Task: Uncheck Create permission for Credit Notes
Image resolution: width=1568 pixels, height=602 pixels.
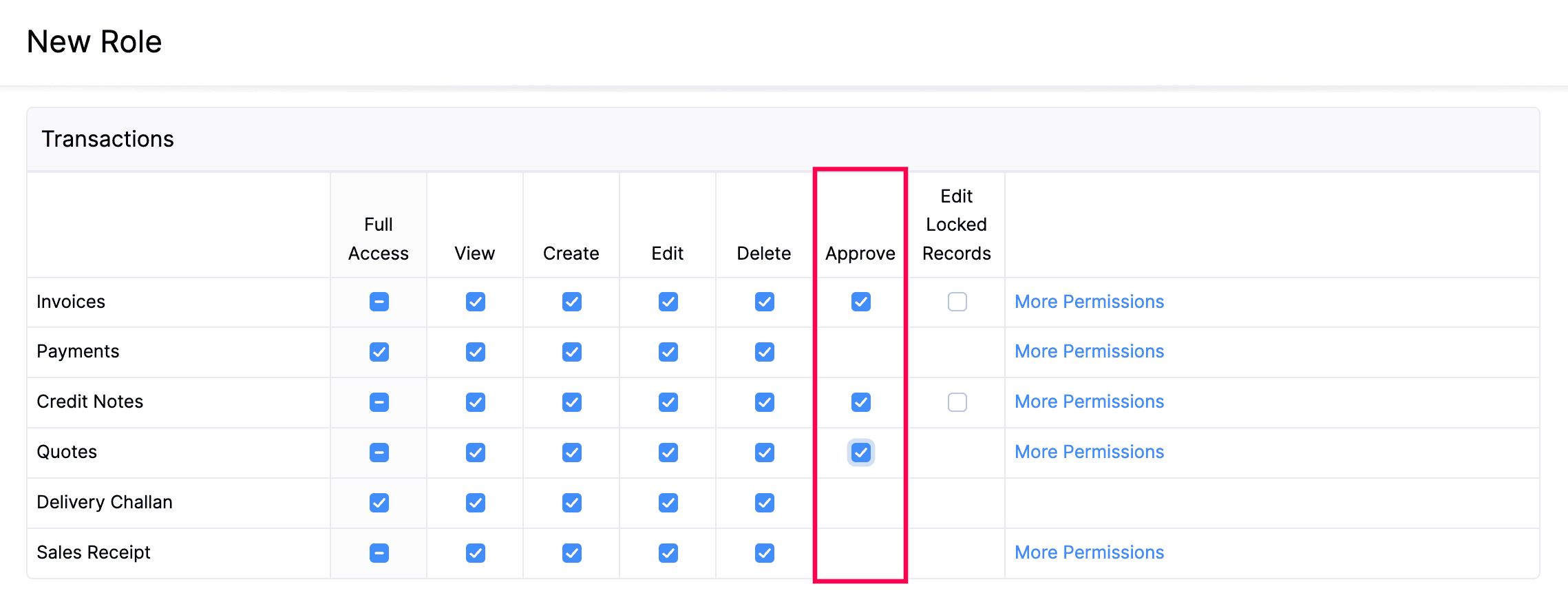Action: [572, 402]
